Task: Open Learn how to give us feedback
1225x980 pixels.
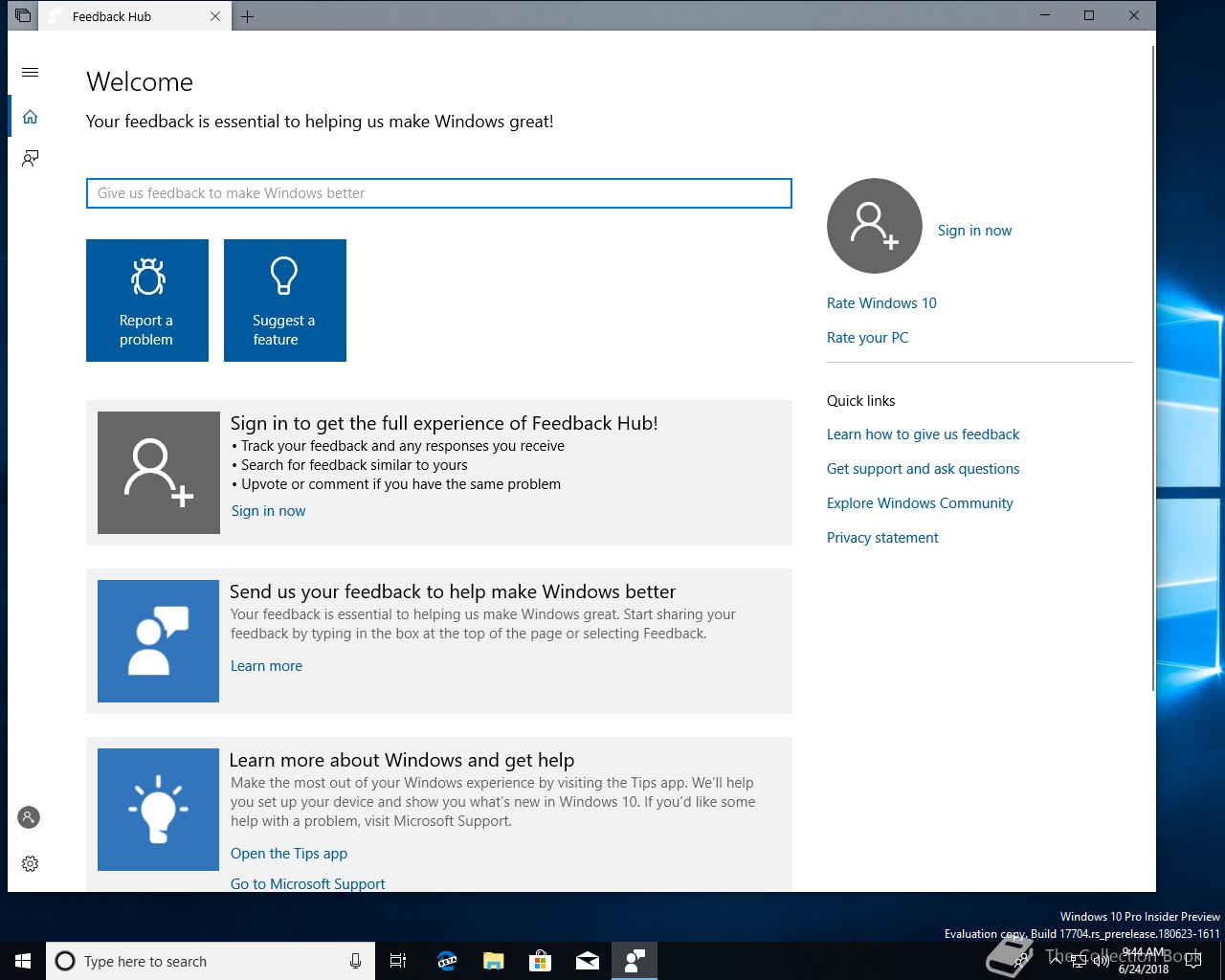Action: pyautogui.click(x=923, y=434)
